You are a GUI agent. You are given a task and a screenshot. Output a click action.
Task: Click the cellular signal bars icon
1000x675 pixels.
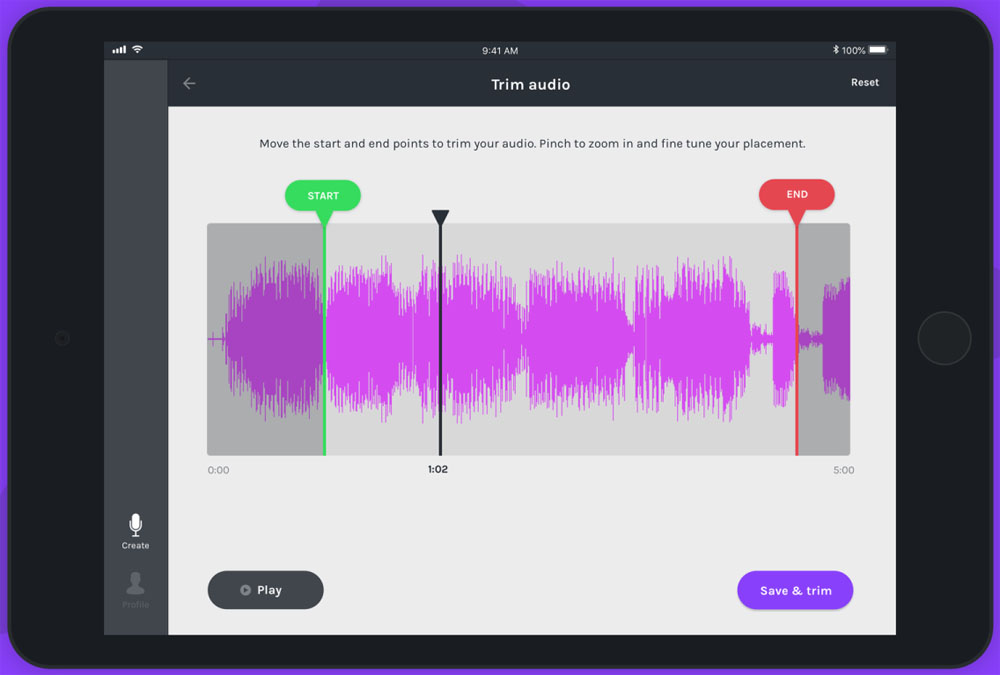coord(120,50)
